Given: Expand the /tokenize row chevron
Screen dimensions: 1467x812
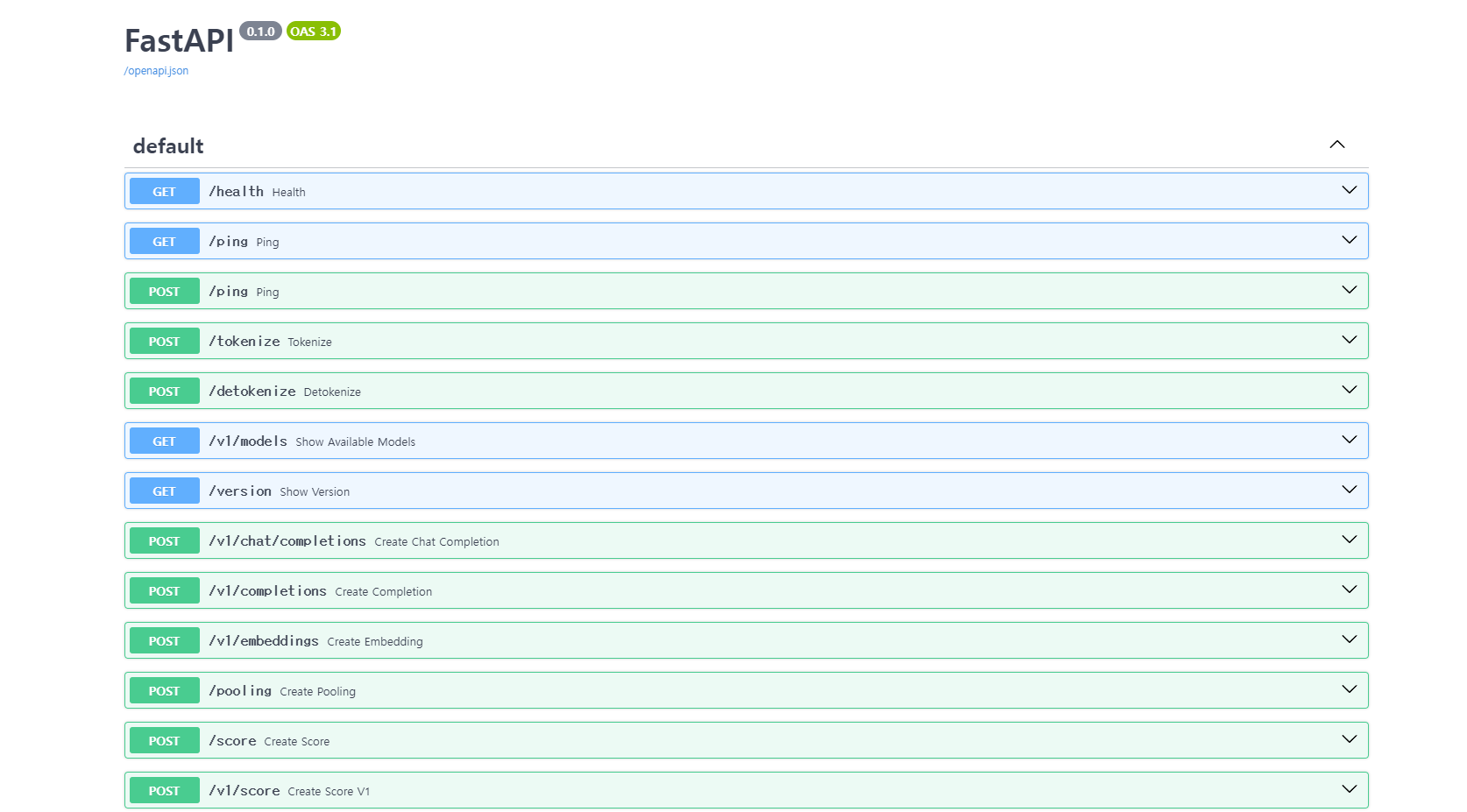Looking at the screenshot, I should click(x=1349, y=340).
